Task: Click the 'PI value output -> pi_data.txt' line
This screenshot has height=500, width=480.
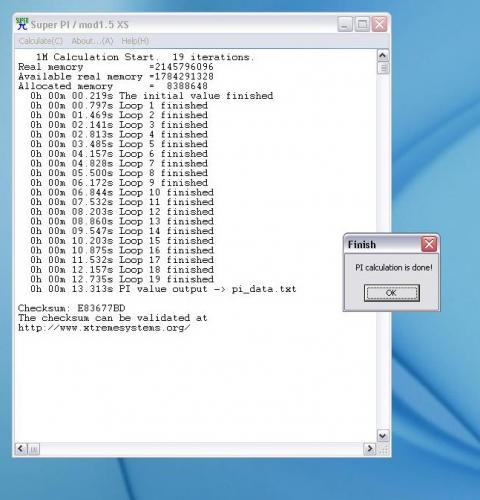Action: coord(163,289)
